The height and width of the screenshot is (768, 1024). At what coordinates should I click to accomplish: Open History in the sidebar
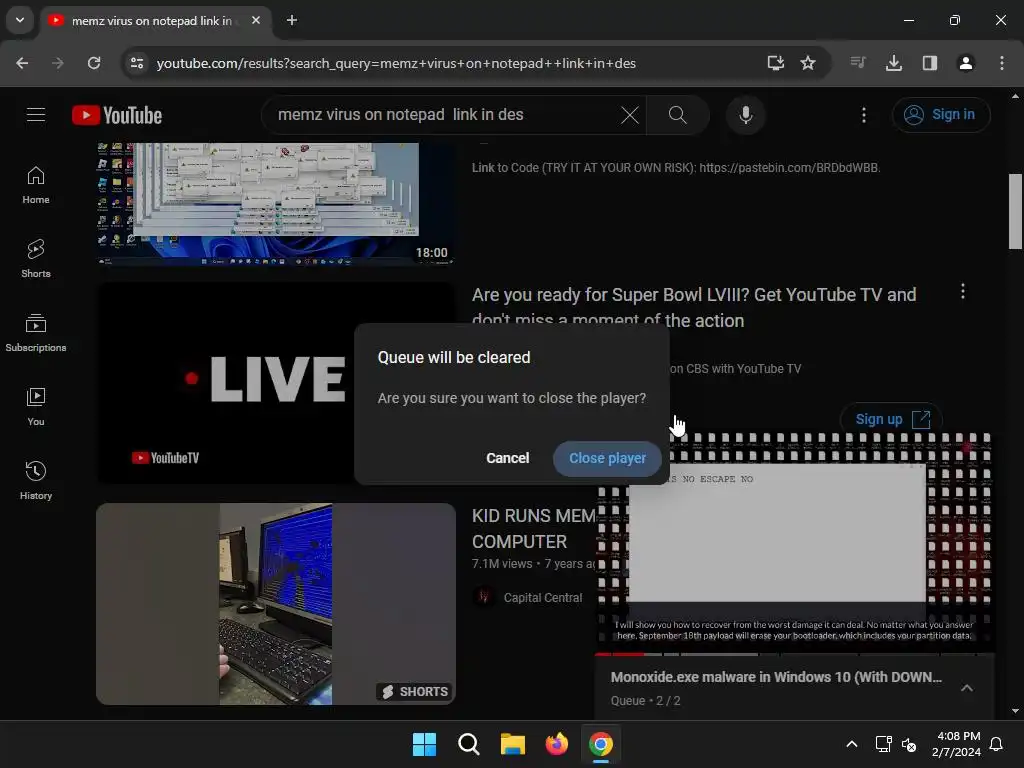(x=36, y=481)
